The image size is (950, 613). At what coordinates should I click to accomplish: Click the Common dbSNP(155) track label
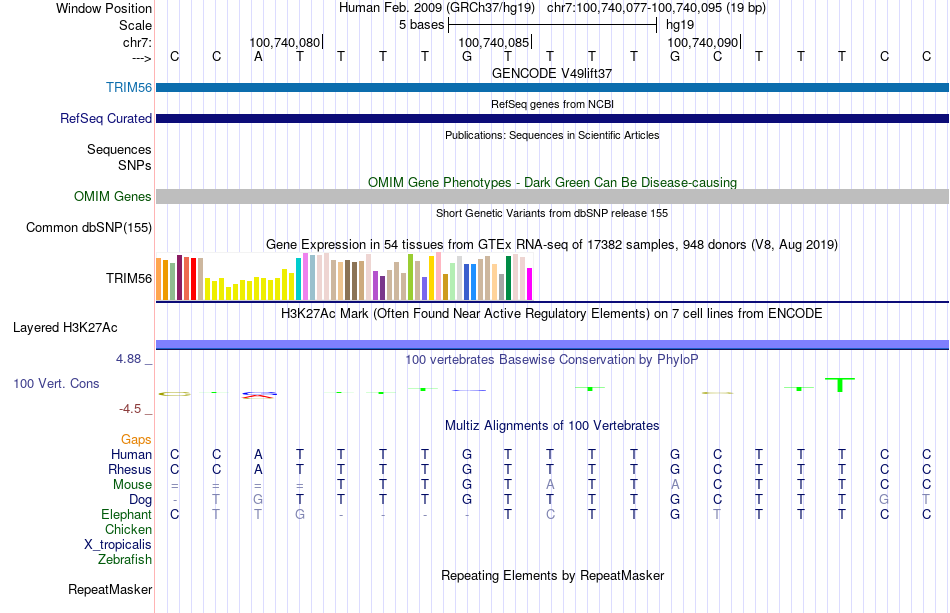89,228
